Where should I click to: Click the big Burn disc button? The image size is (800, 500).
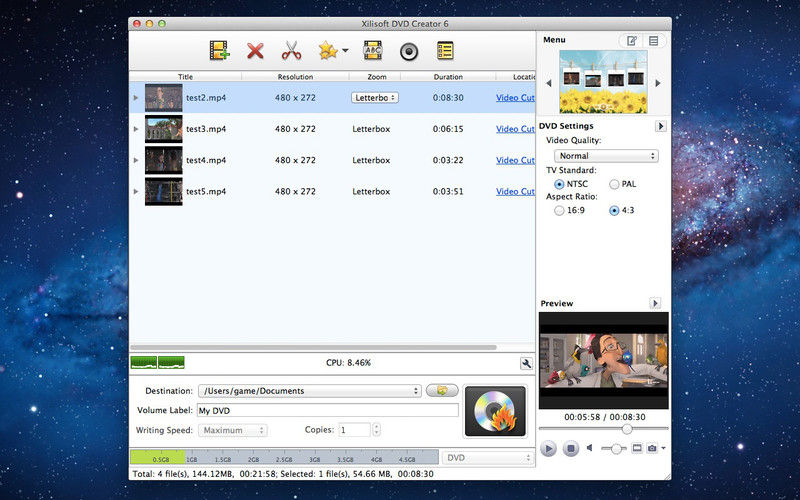click(x=495, y=411)
